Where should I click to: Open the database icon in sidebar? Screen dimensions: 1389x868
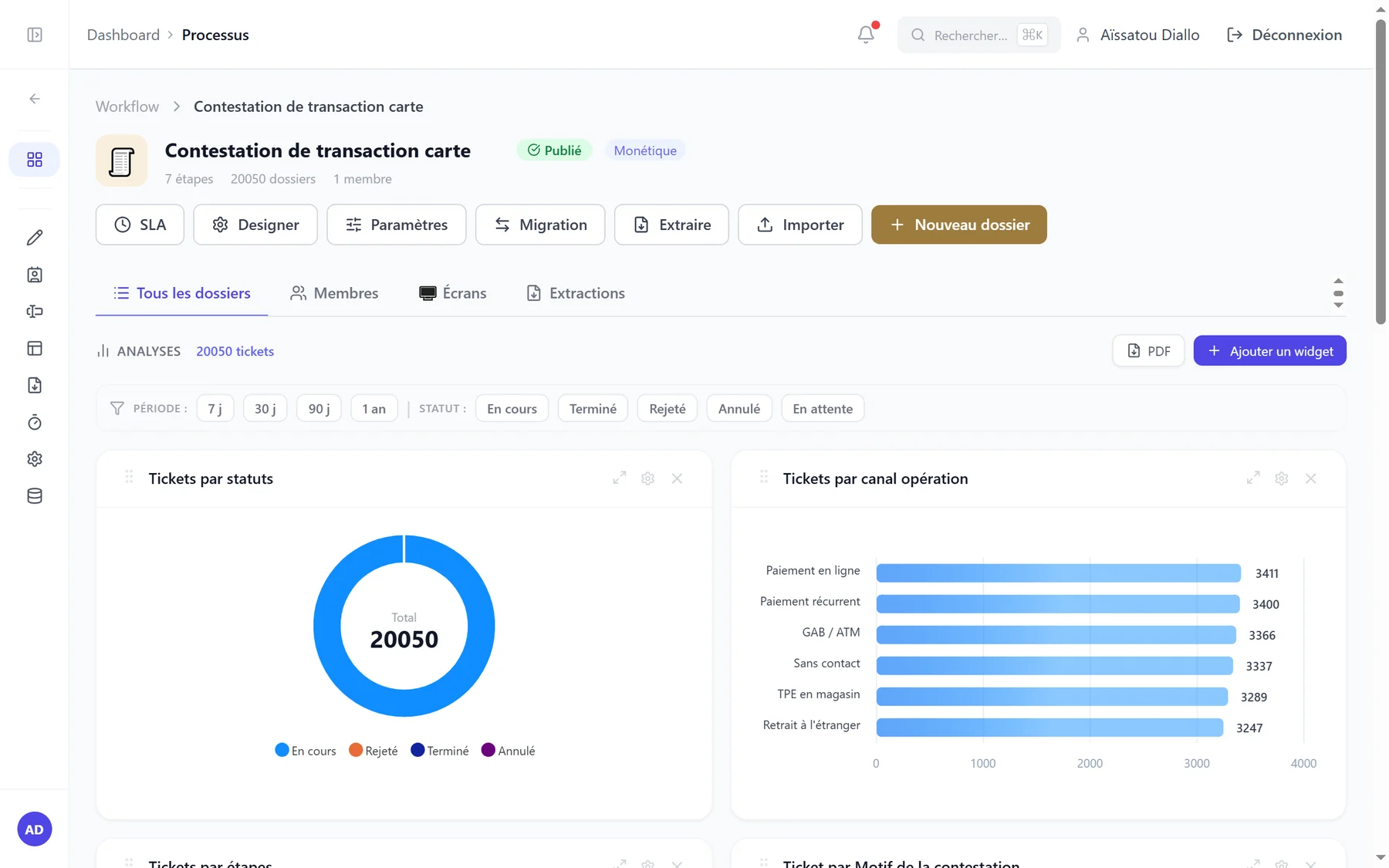(35, 496)
